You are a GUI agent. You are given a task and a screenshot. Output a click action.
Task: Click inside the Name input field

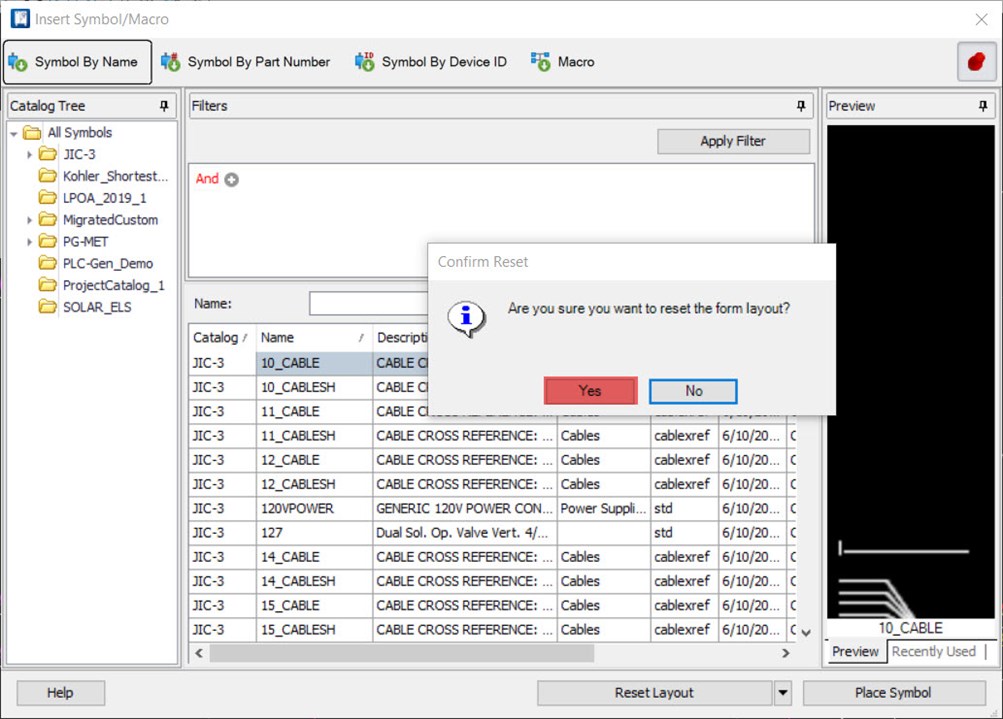[x=370, y=303]
